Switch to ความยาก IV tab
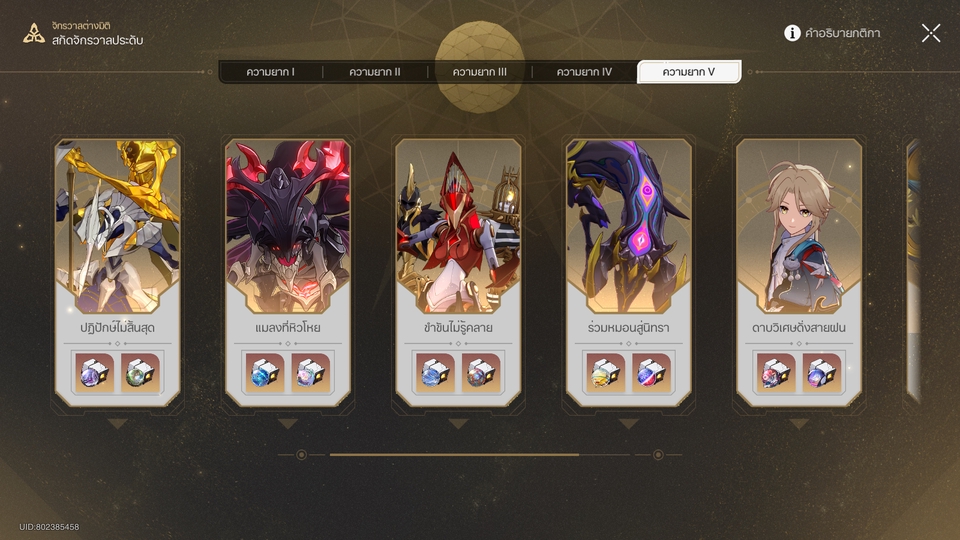Screen dimensions: 960x540 pos(584,72)
